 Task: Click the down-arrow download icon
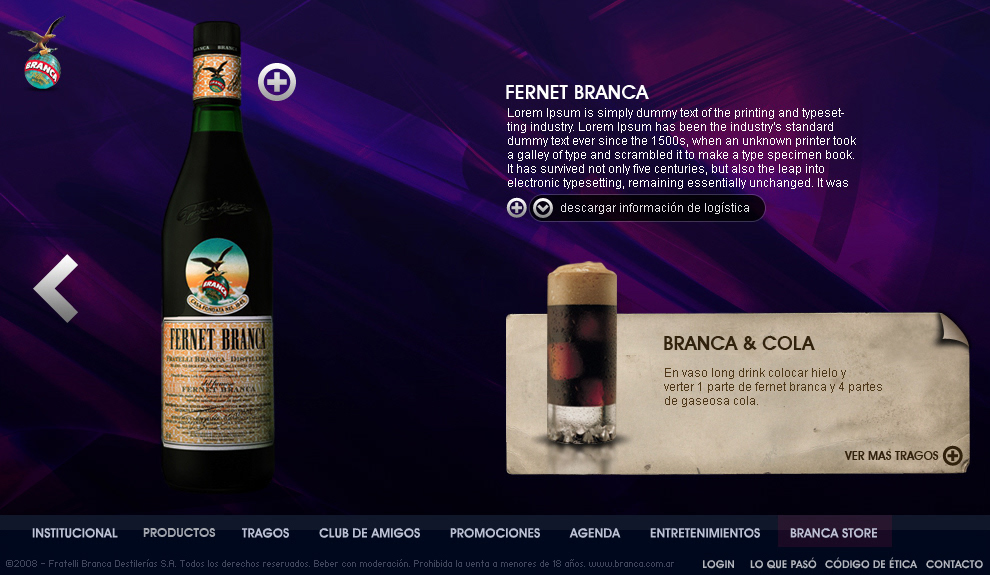click(542, 208)
